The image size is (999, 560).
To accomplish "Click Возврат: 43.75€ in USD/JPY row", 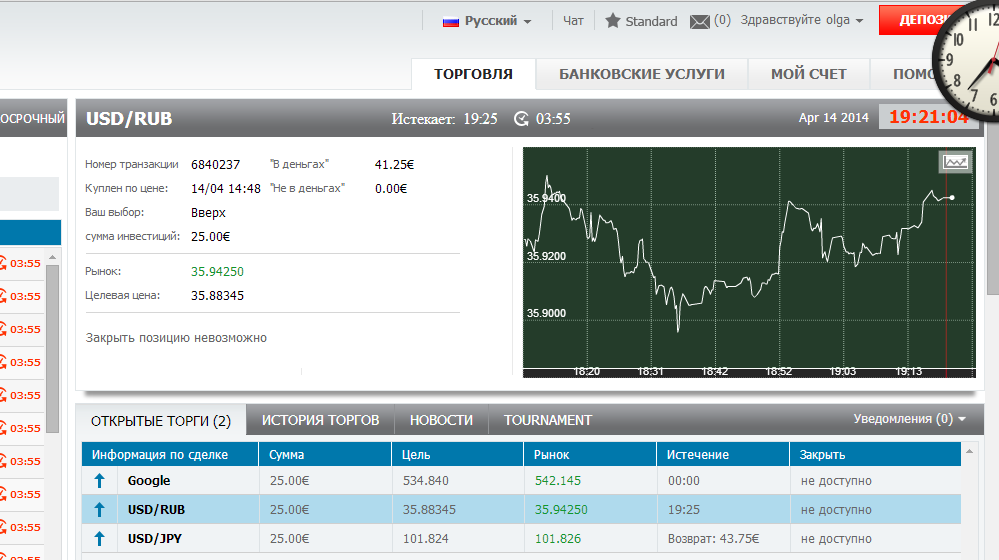I will coord(713,539).
